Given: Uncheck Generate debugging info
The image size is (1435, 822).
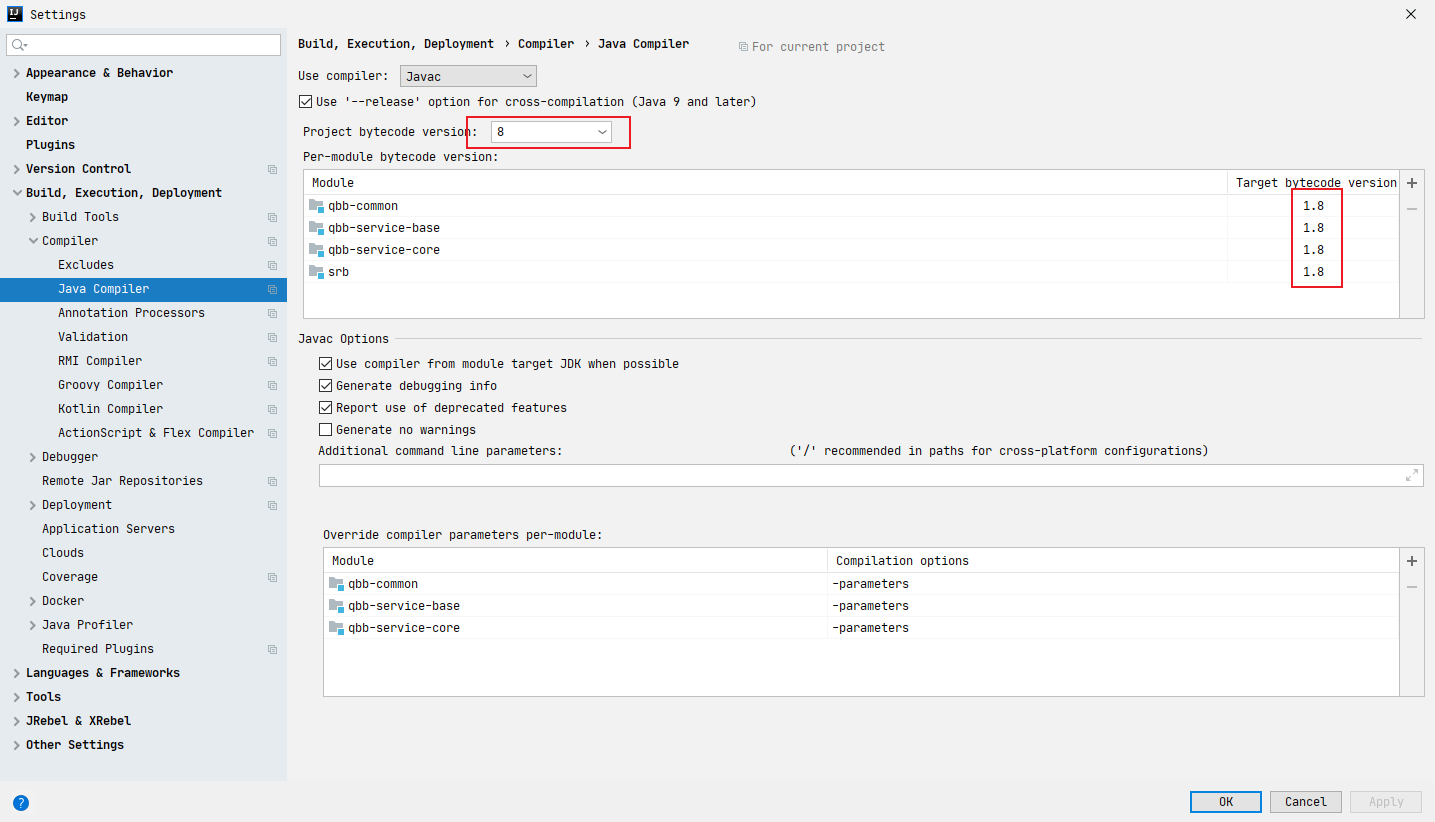Looking at the screenshot, I should point(325,386).
